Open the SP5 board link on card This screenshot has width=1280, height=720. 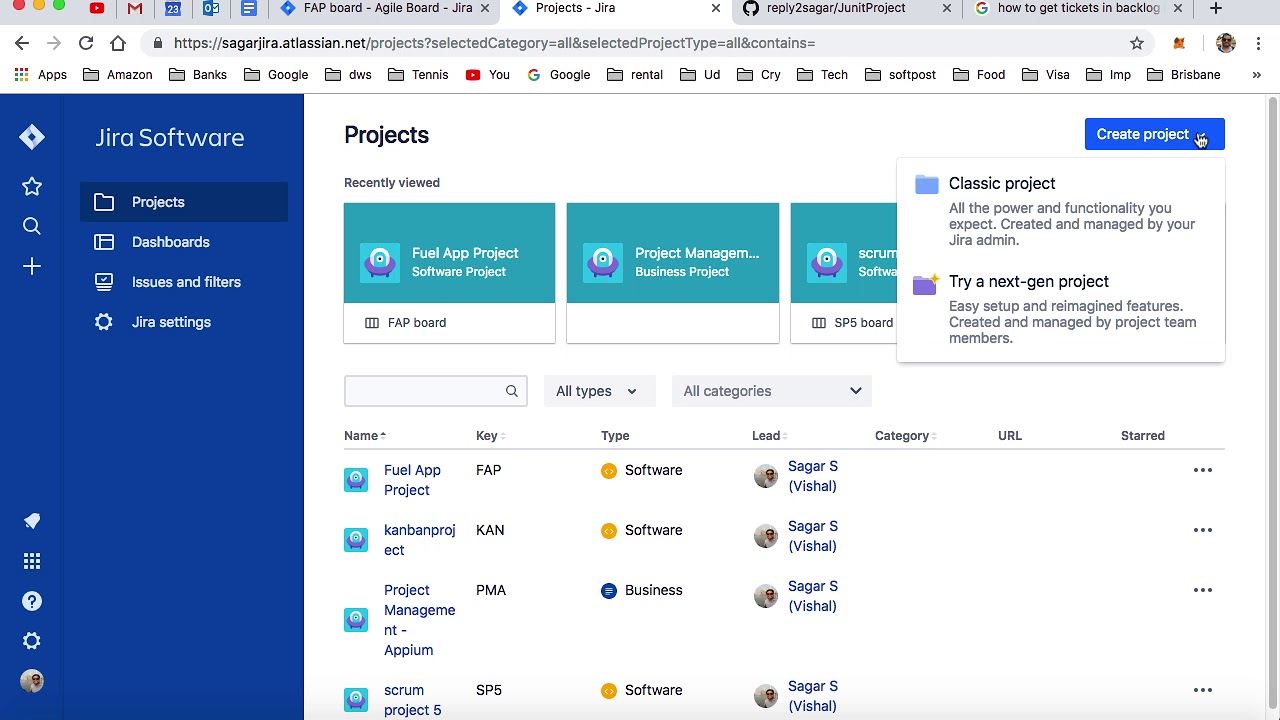[863, 323]
